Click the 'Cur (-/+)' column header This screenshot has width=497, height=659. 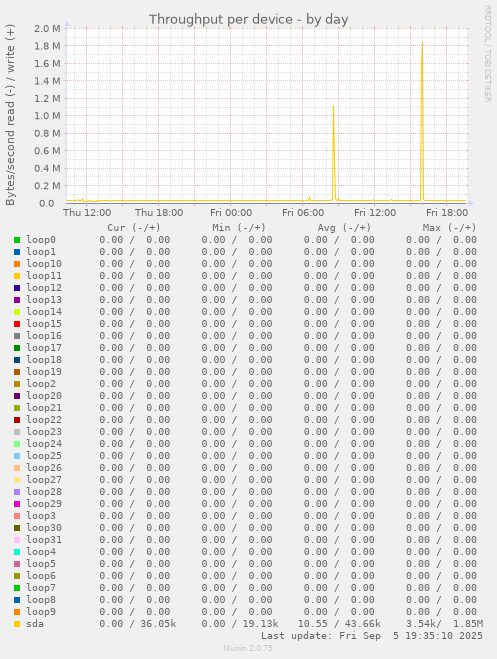pyautogui.click(x=134, y=228)
